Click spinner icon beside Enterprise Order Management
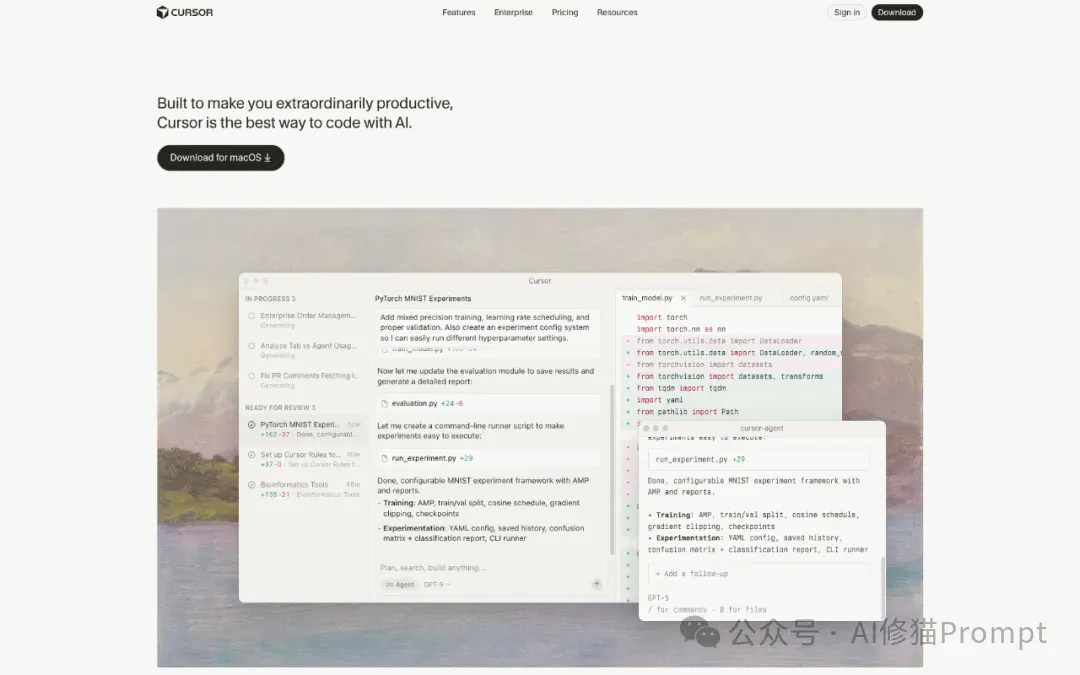1080x675 pixels. (251, 315)
